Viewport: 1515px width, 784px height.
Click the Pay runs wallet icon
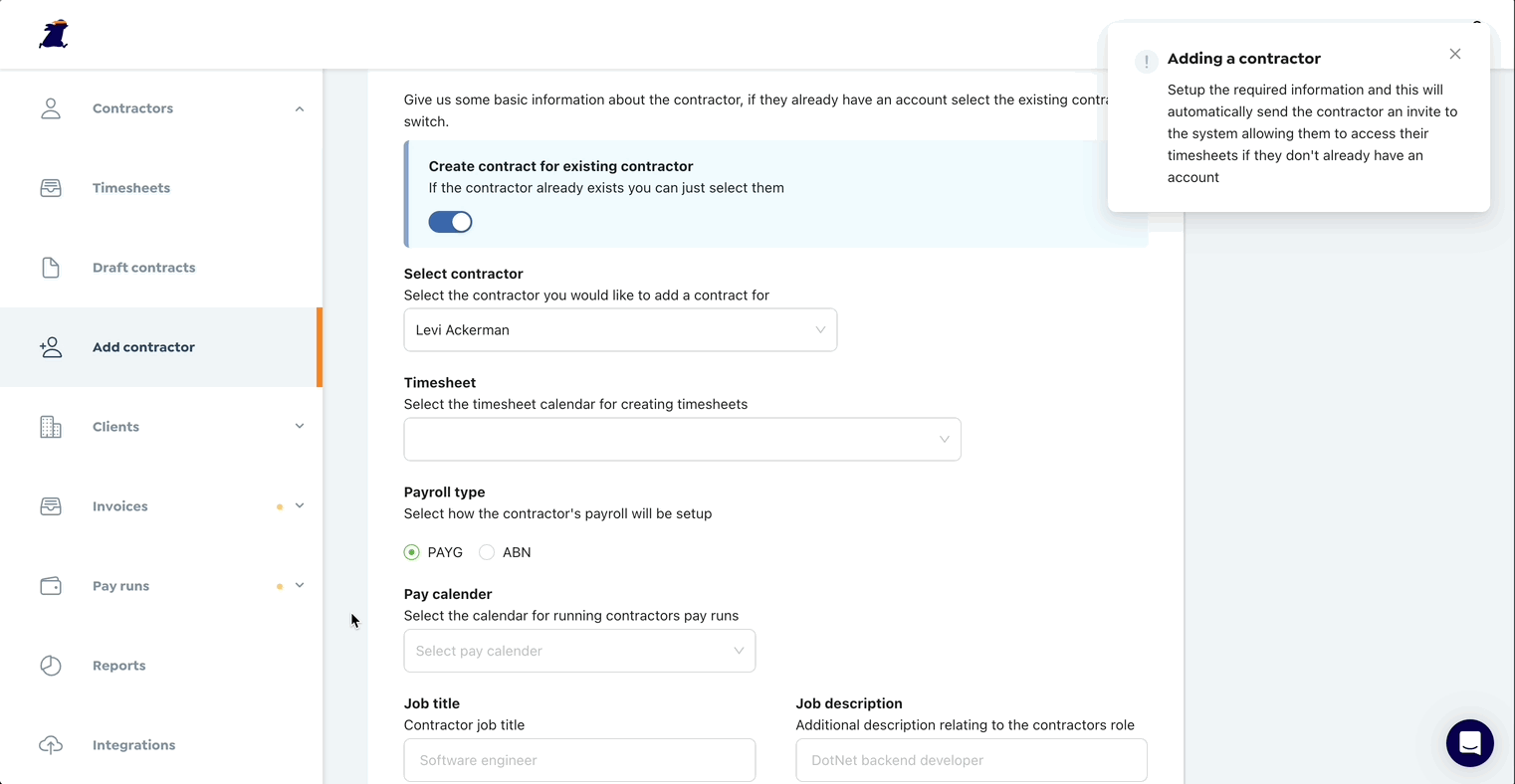[x=51, y=586]
